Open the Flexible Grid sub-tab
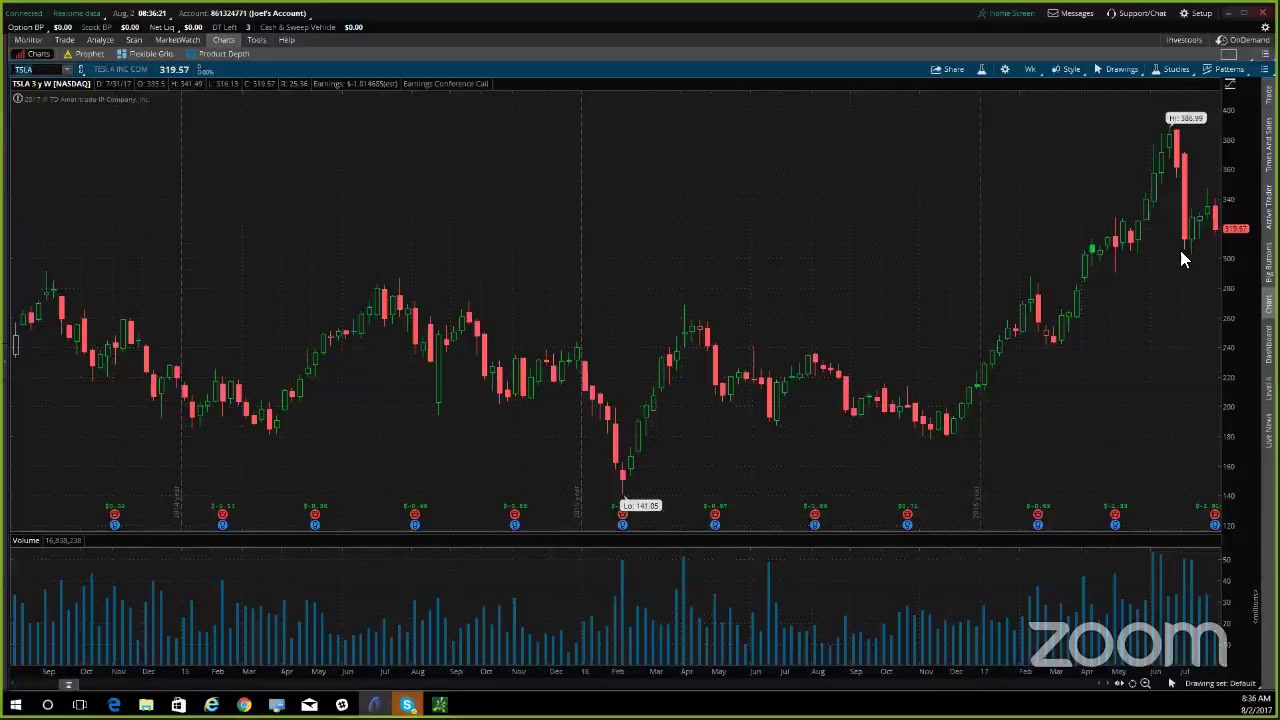1280x720 pixels. tap(145, 54)
